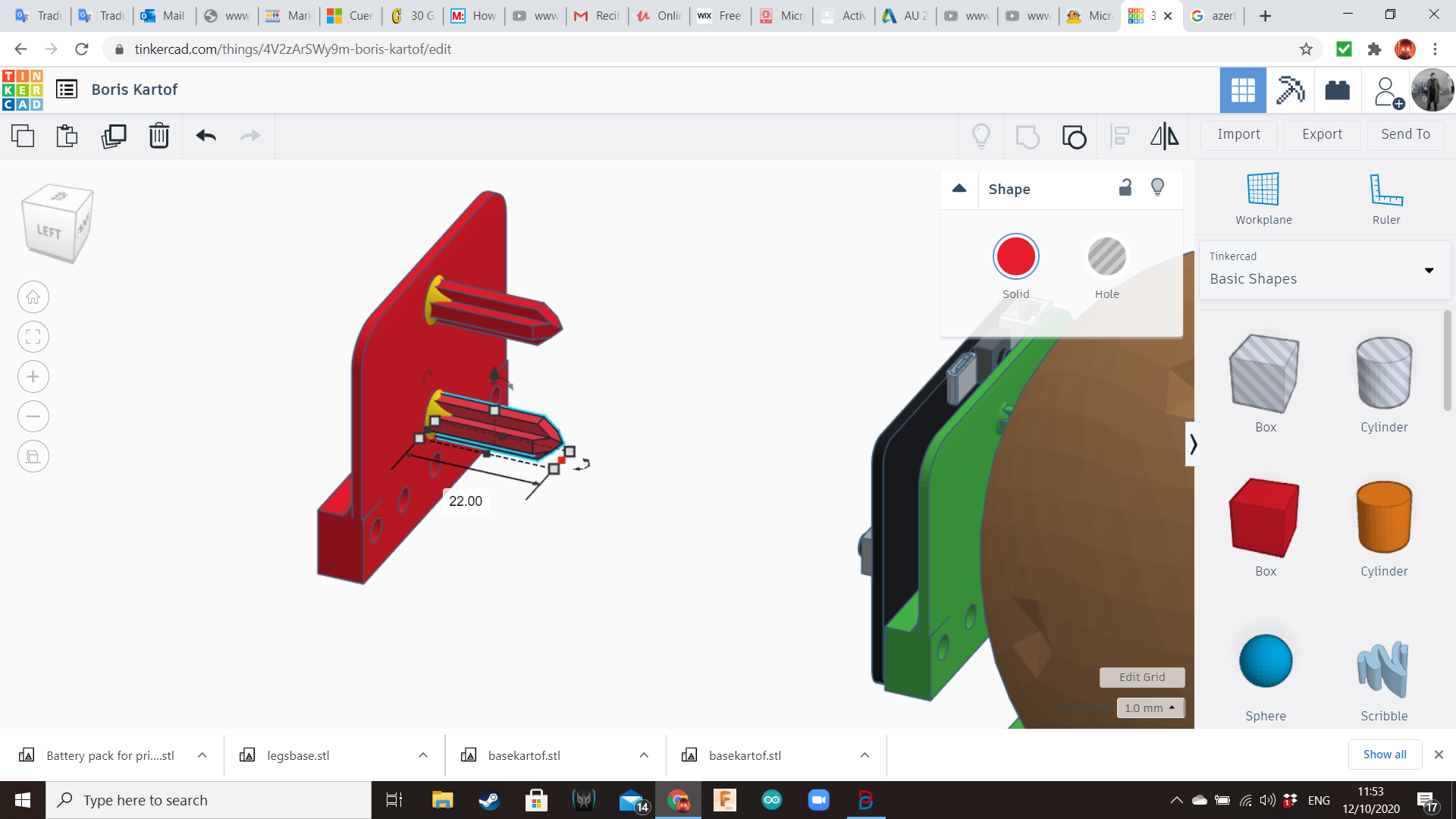Click Fit all in view icon
Screen dimensions: 1456x819
point(33,337)
